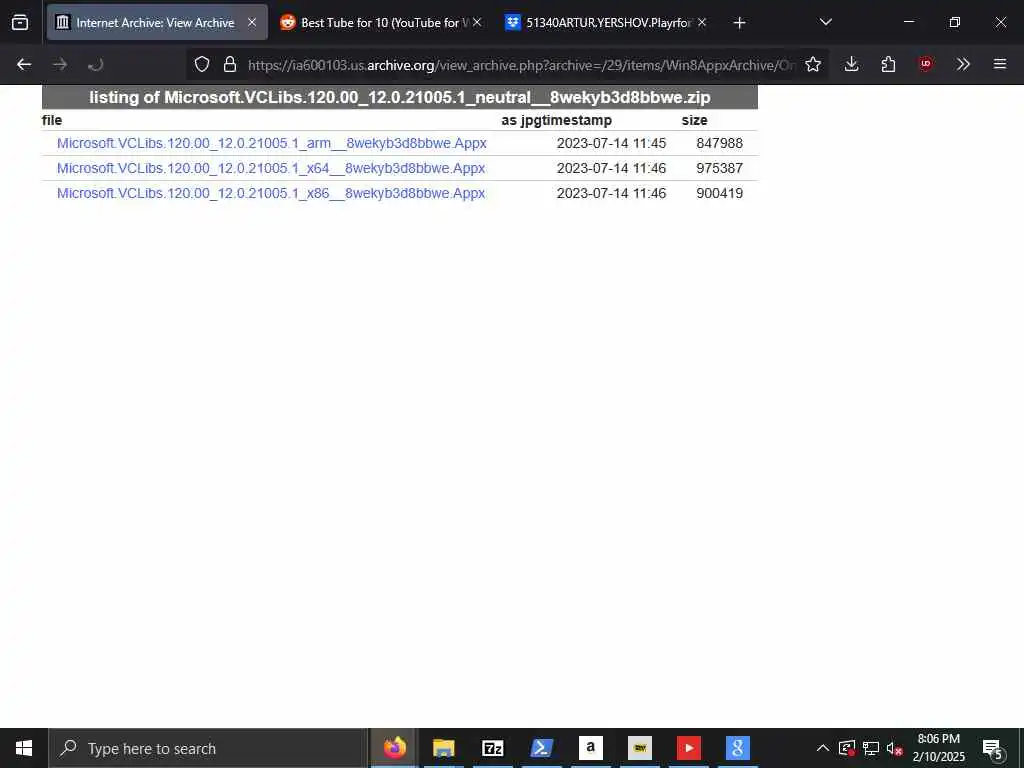Viewport: 1024px width, 768px height.
Task: Open the Amazon app from the taskbar
Action: point(590,748)
